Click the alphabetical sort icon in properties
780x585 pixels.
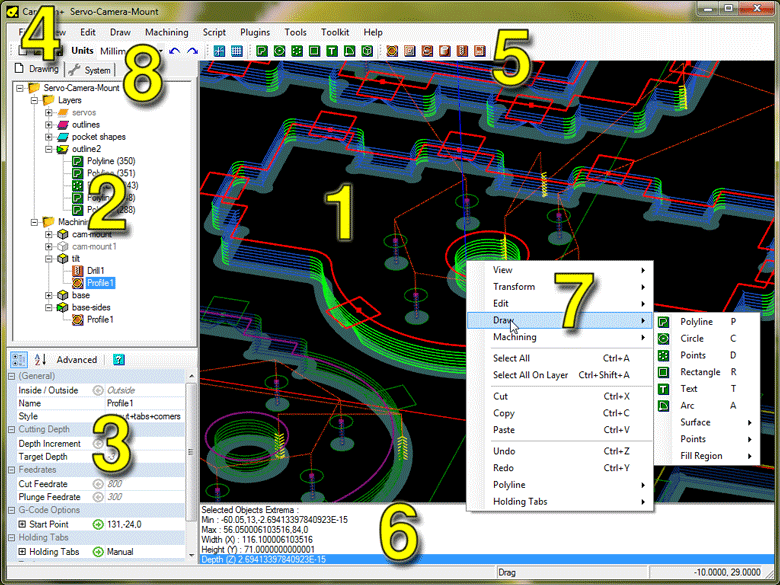(x=41, y=359)
